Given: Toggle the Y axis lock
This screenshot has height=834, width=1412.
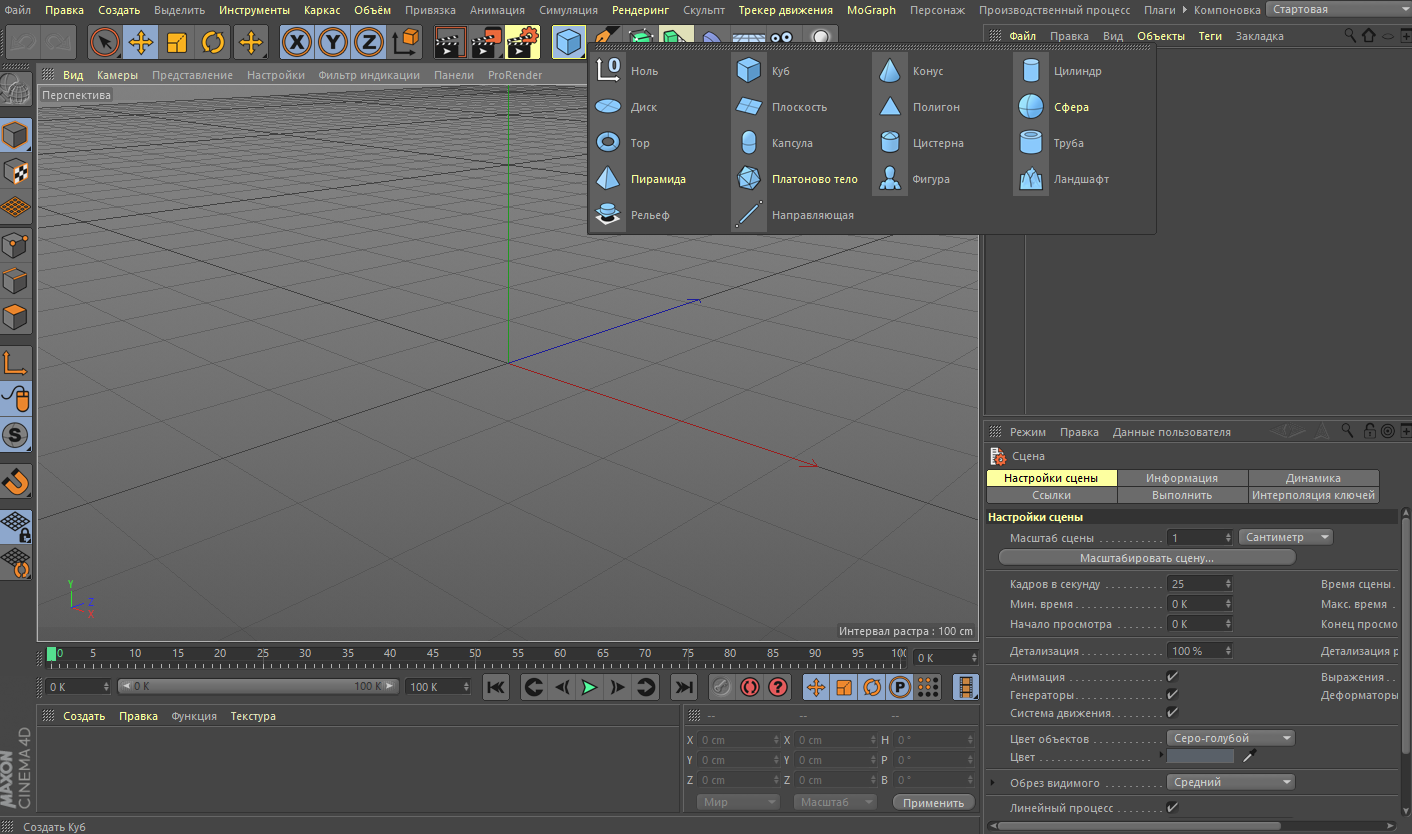Looking at the screenshot, I should [333, 43].
